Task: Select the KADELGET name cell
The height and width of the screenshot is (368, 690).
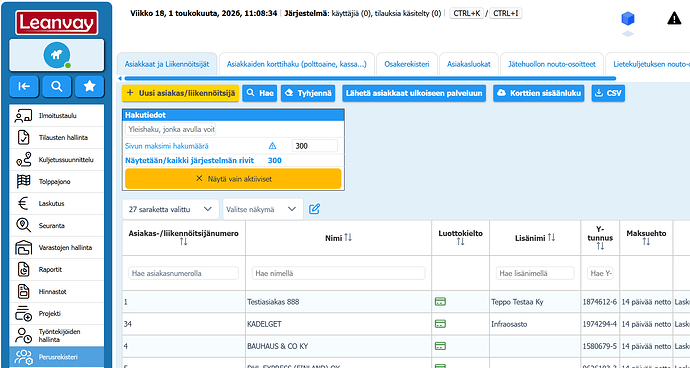Action: 338,324
